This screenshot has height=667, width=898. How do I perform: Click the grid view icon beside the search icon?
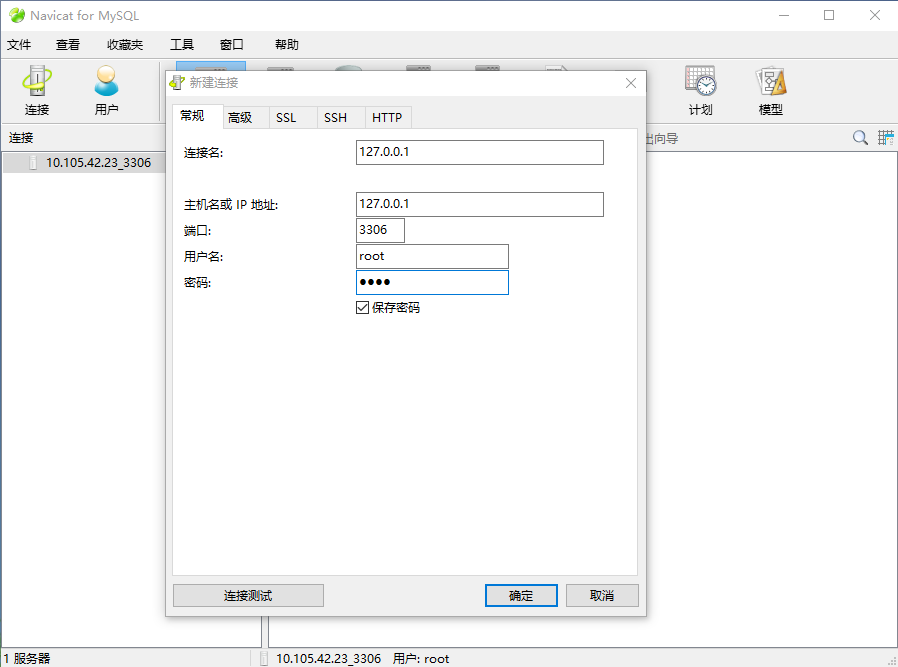coord(884,137)
